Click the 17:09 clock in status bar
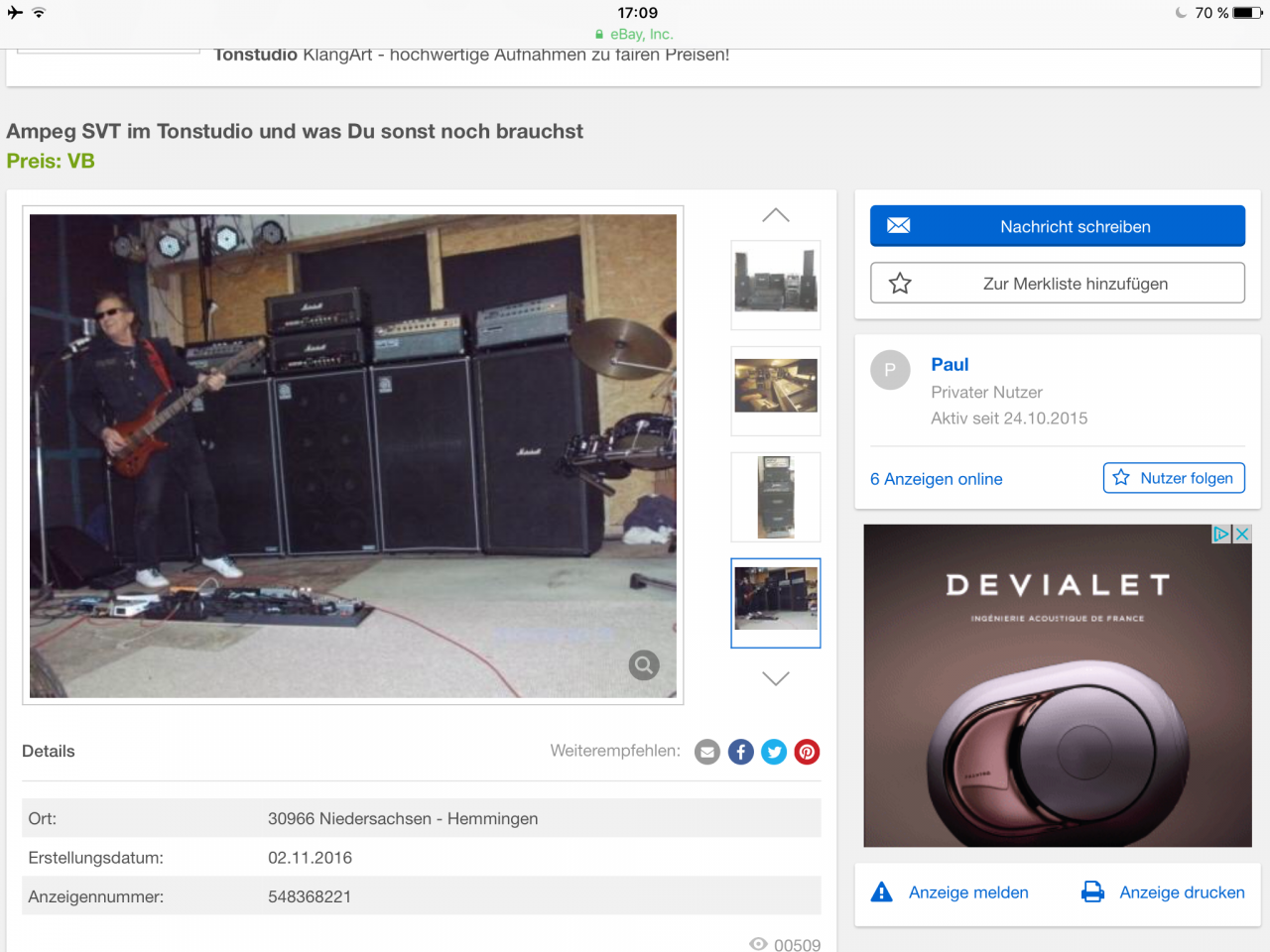Viewport: 1270px width, 952px height. coord(637,13)
